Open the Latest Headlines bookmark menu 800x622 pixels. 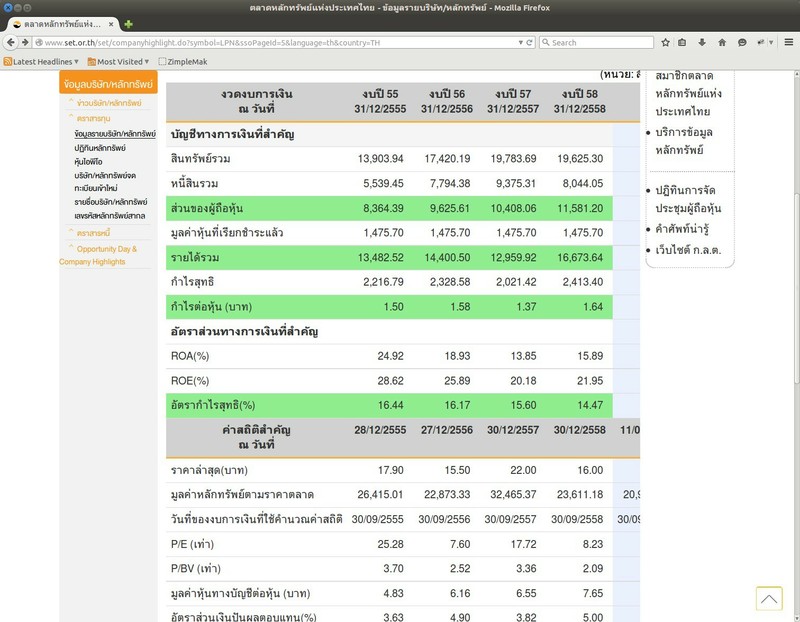click(41, 62)
